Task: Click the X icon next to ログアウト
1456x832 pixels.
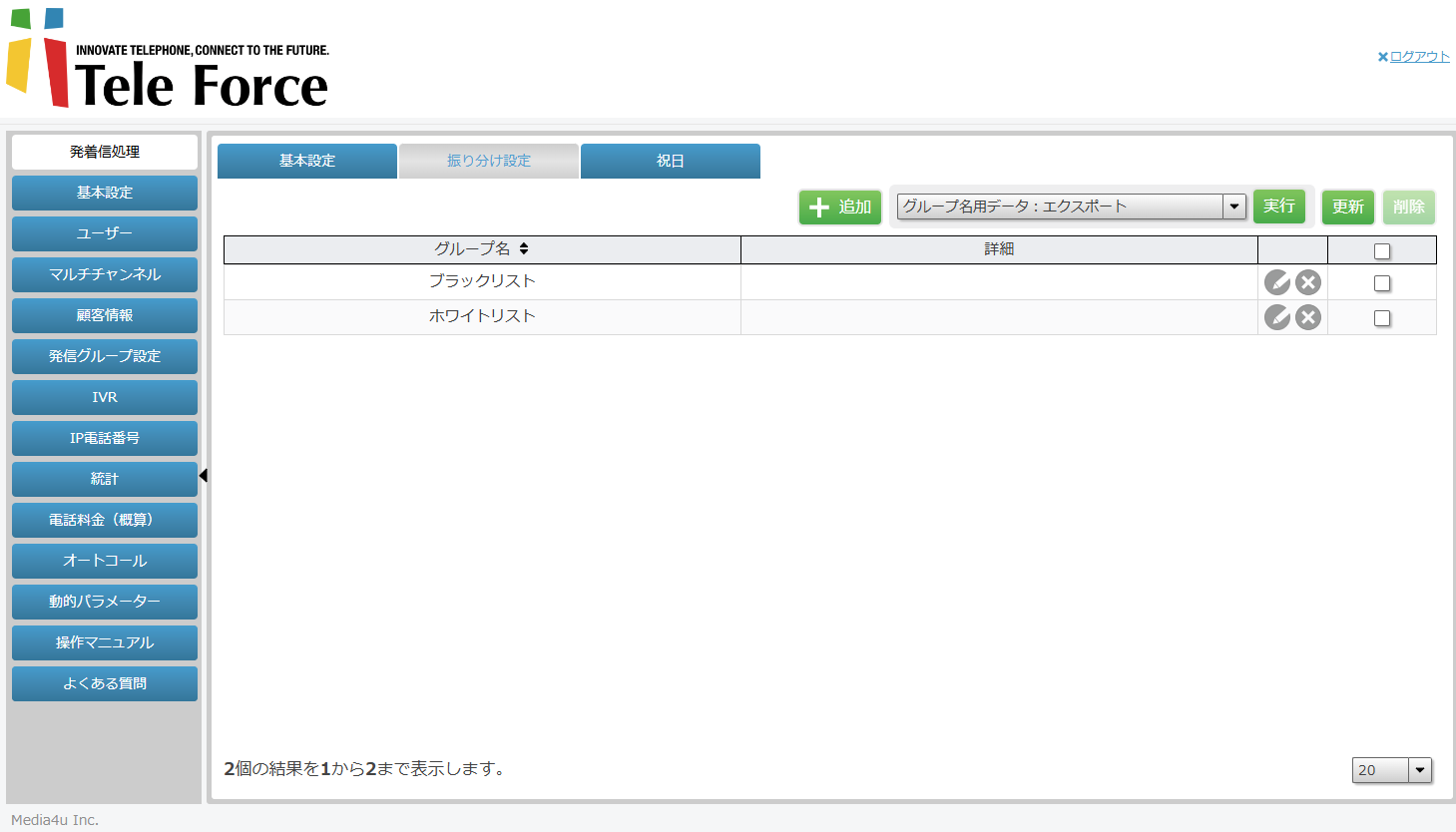Action: [1382, 56]
